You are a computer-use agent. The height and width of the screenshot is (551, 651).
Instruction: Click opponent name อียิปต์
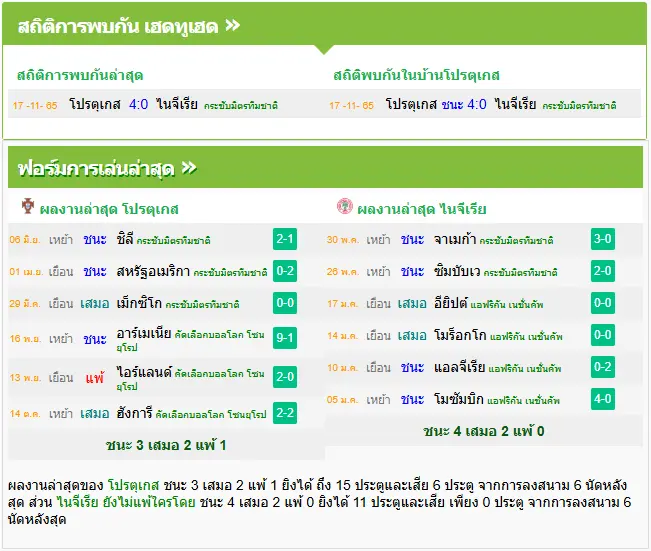coord(450,303)
